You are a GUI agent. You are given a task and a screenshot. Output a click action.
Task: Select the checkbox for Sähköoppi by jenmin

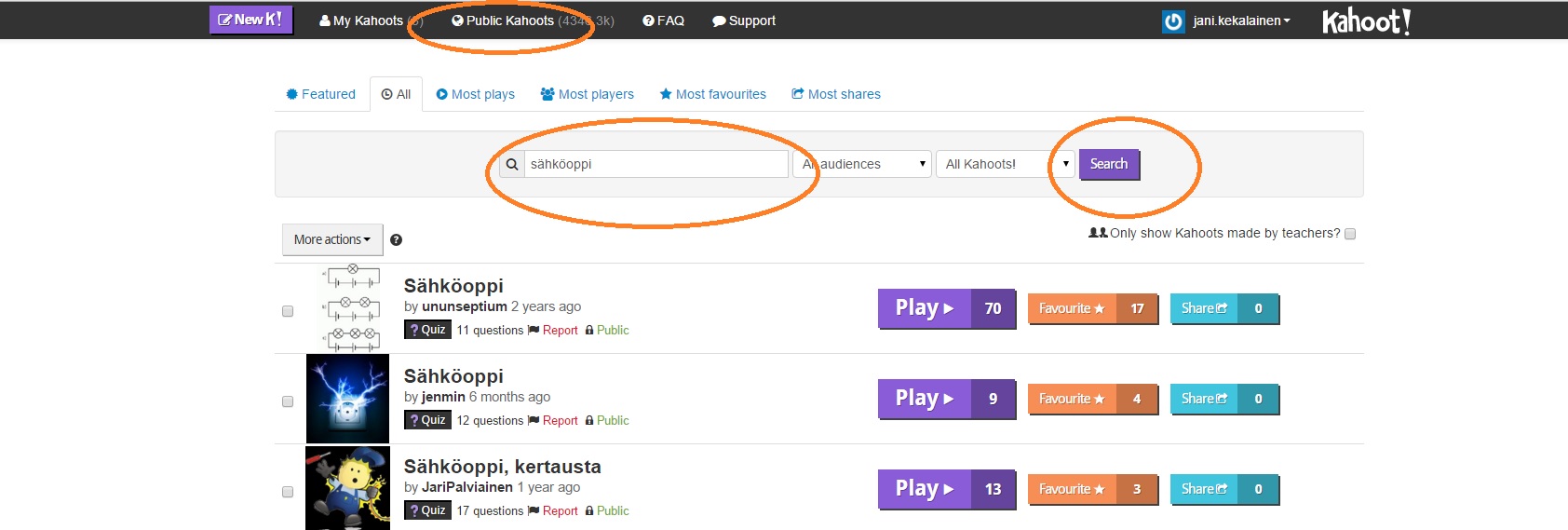coord(288,401)
